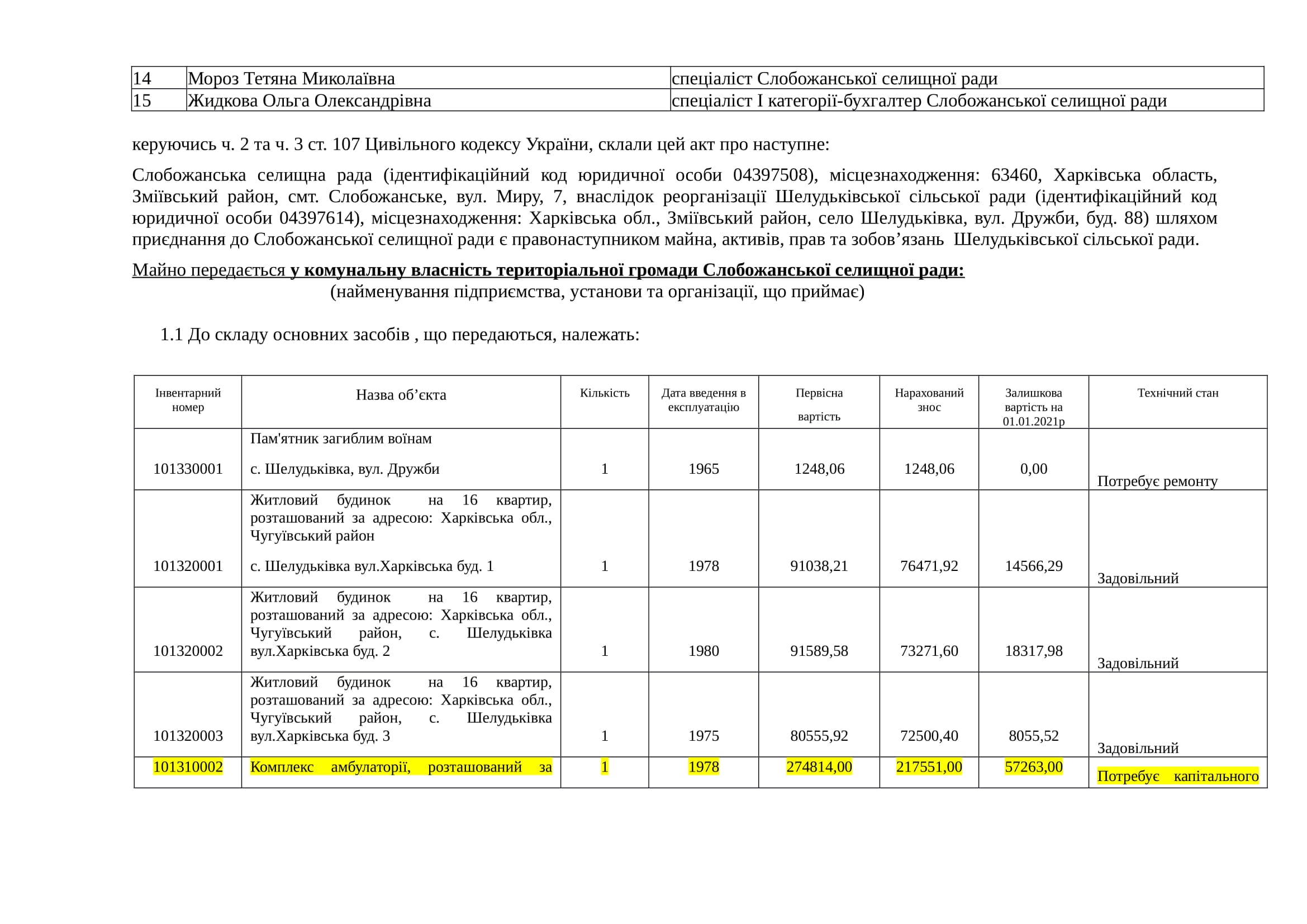Screen dimensions: 1307x924
Task: Click name Жидкова Ольга Олександрівна
Action: tap(309, 101)
